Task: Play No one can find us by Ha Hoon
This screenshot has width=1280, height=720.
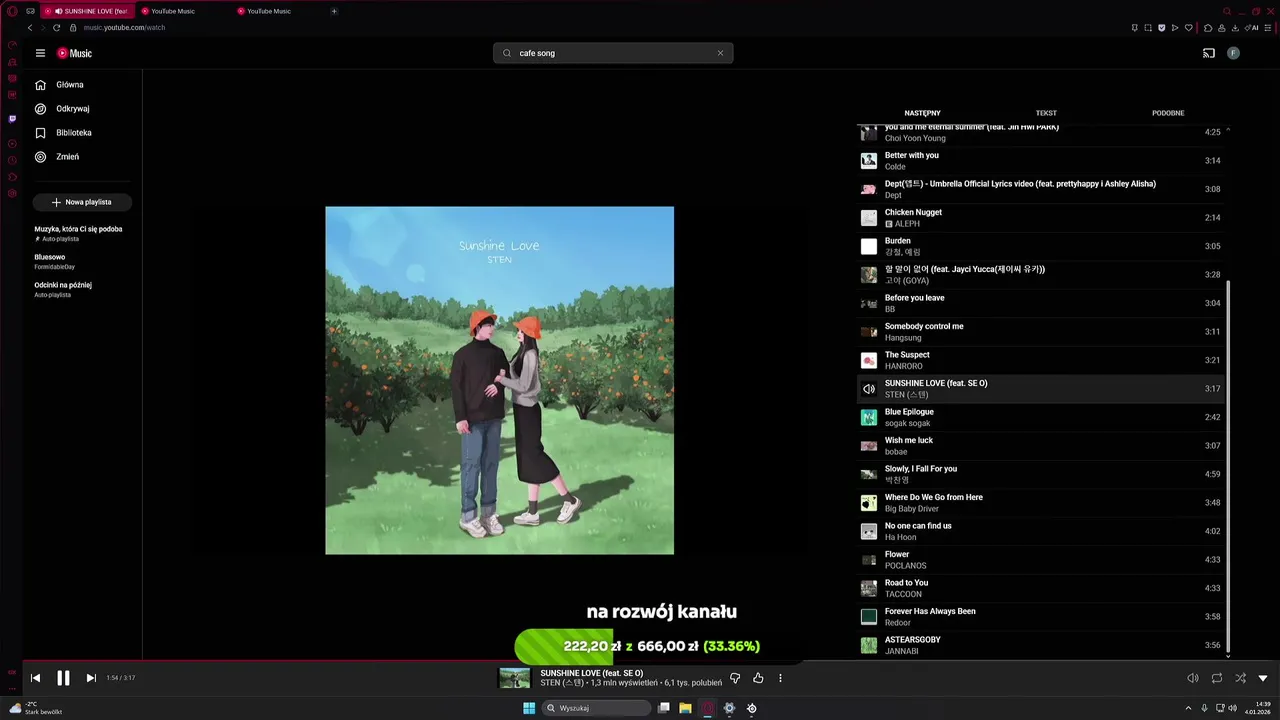Action: (x=1040, y=531)
